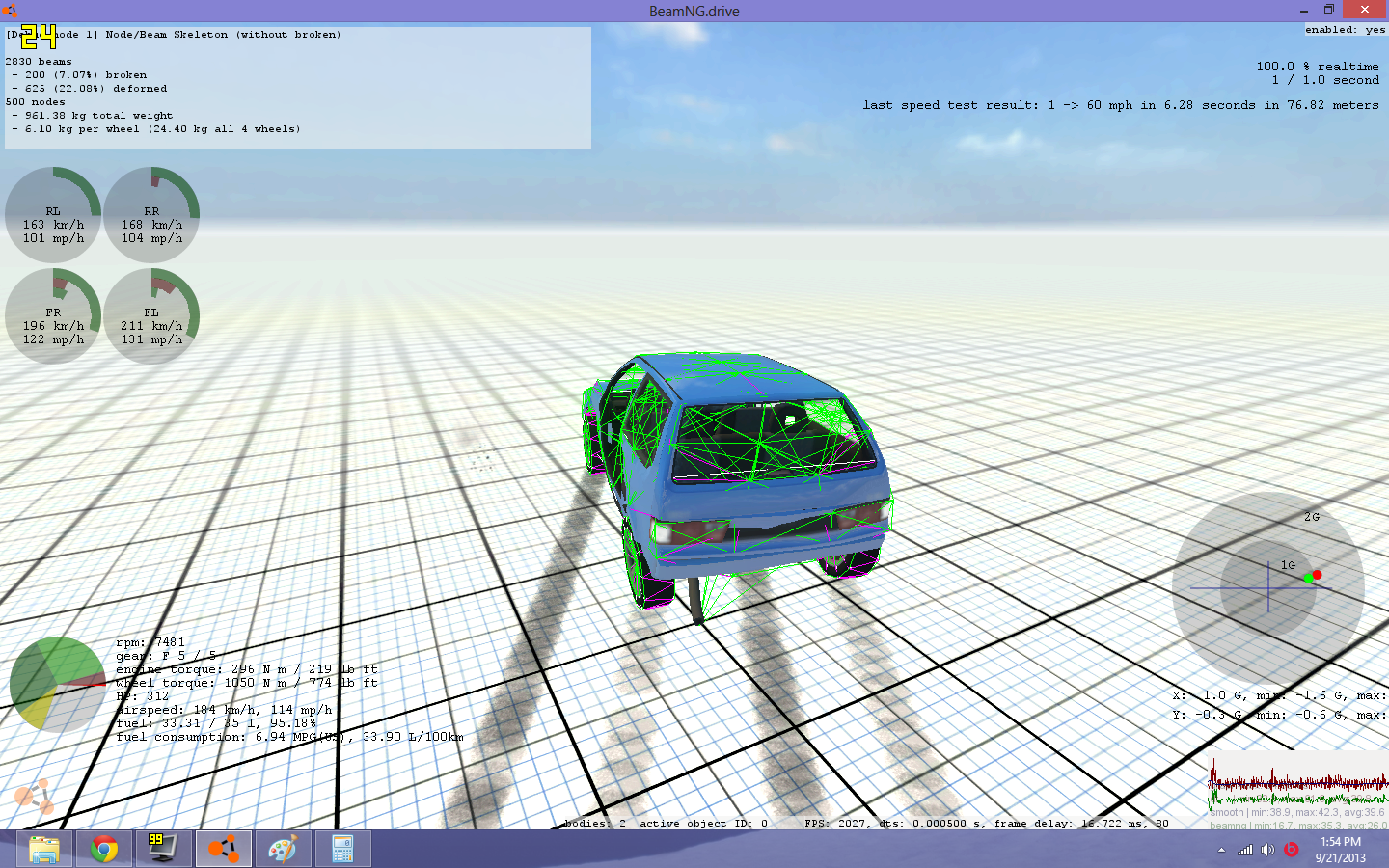The width and height of the screenshot is (1389, 868).
Task: Click the '1G' label on the G-meter
Action: pyautogui.click(x=1288, y=565)
